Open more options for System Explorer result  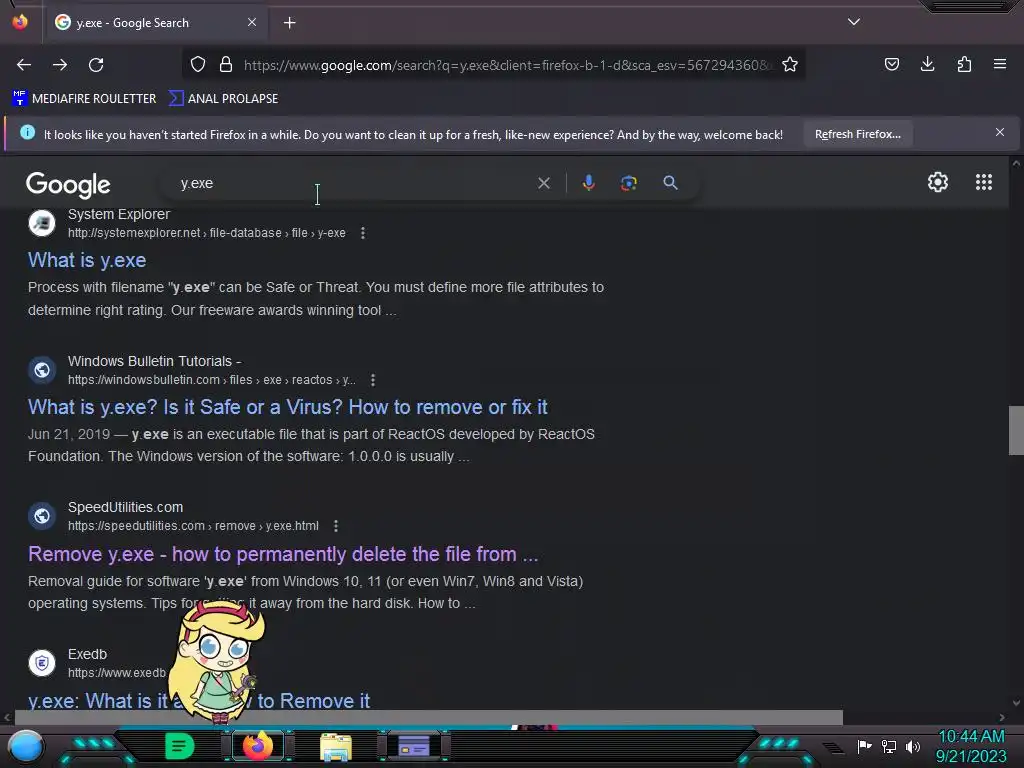click(x=363, y=233)
